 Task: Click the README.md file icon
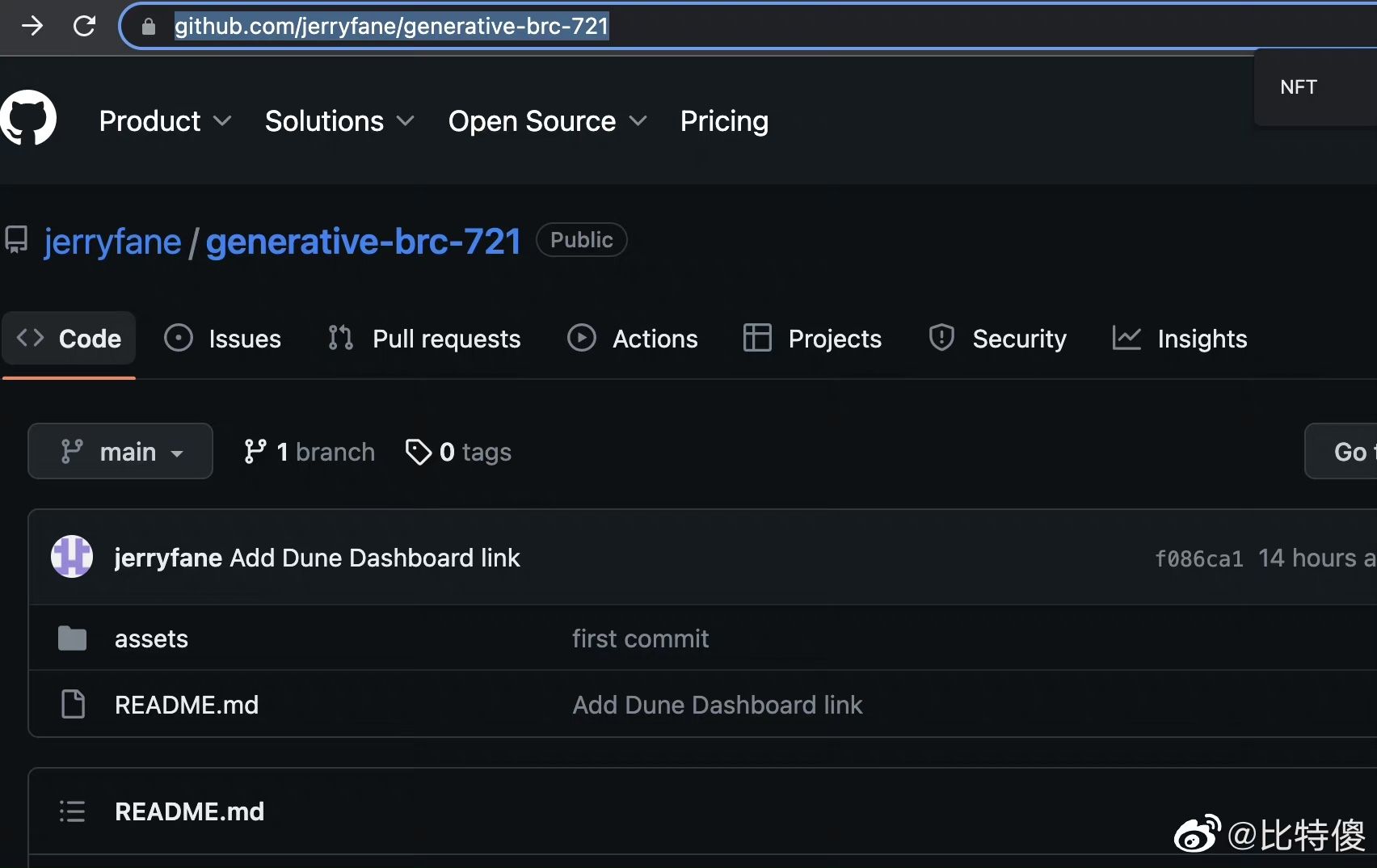click(x=74, y=704)
